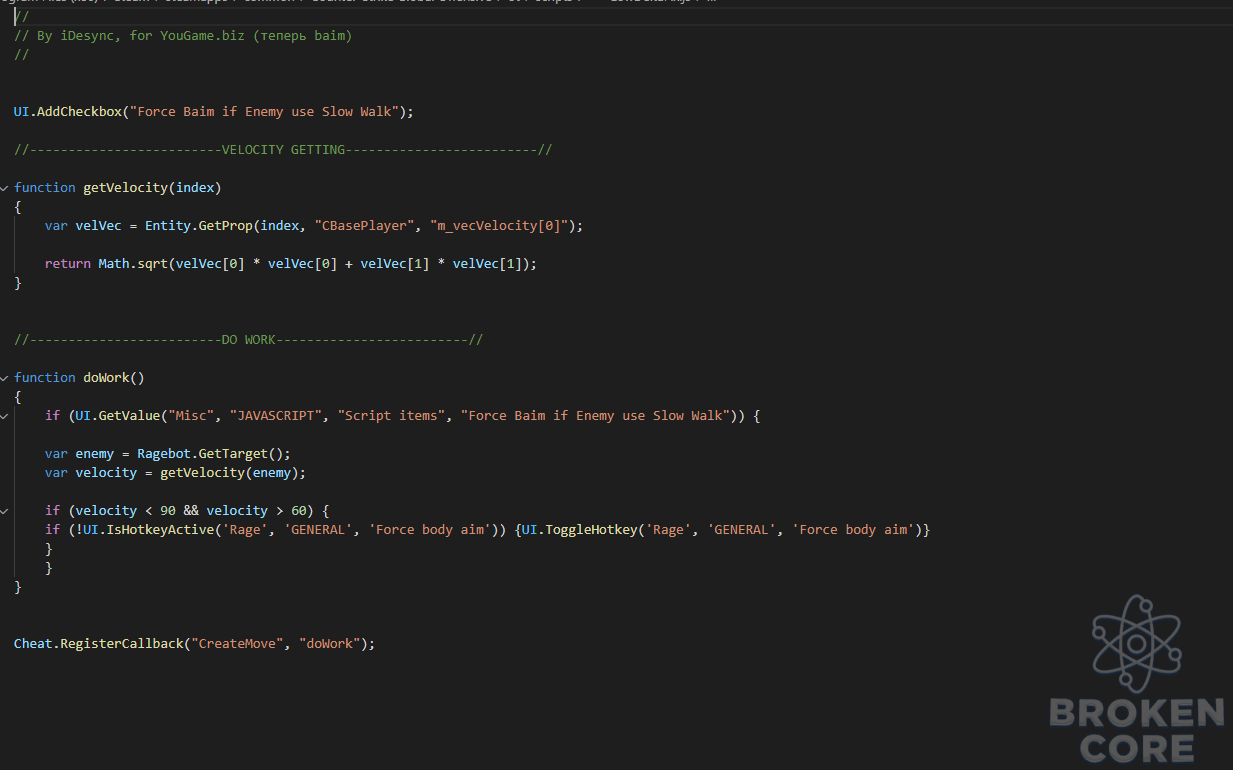Click the DO WORK comment line

[x=248, y=340]
